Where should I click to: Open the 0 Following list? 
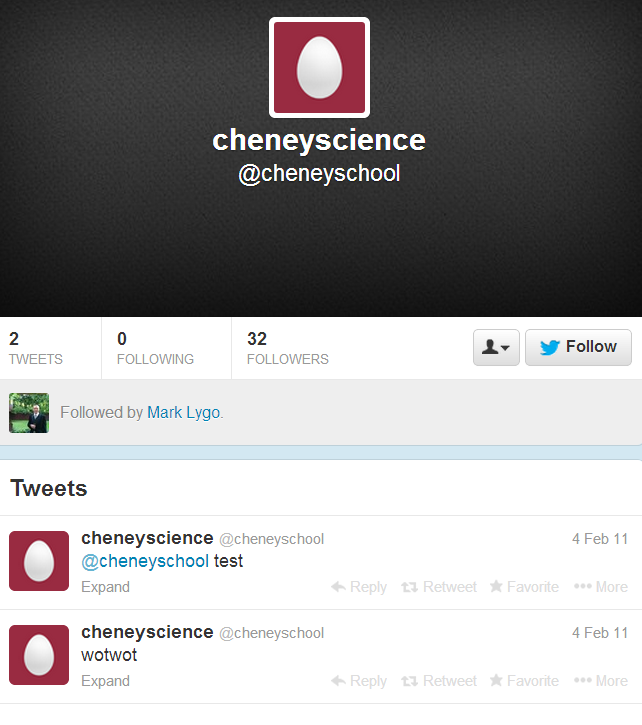(x=155, y=348)
